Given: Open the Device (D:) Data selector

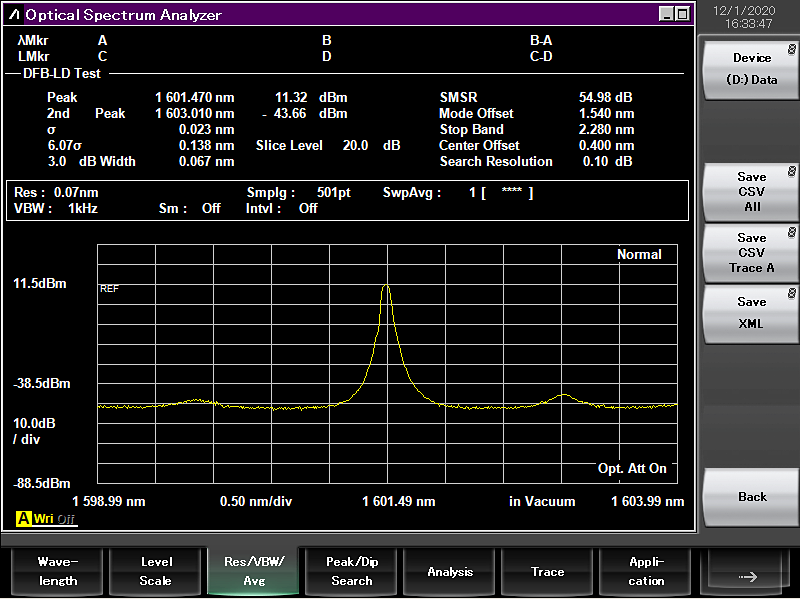Looking at the screenshot, I should (751, 69).
